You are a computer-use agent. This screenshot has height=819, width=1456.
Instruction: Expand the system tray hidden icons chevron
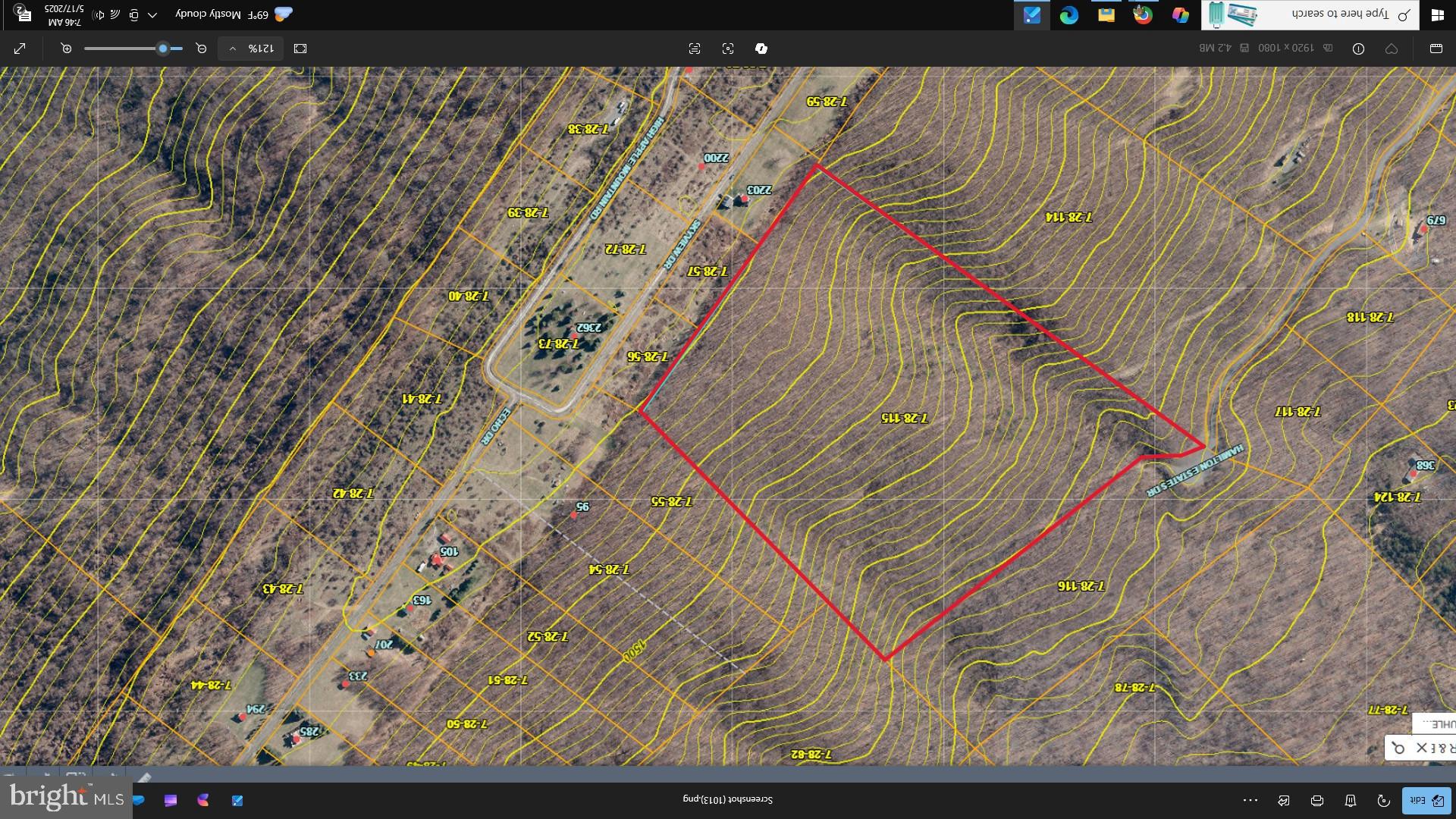[x=152, y=14]
